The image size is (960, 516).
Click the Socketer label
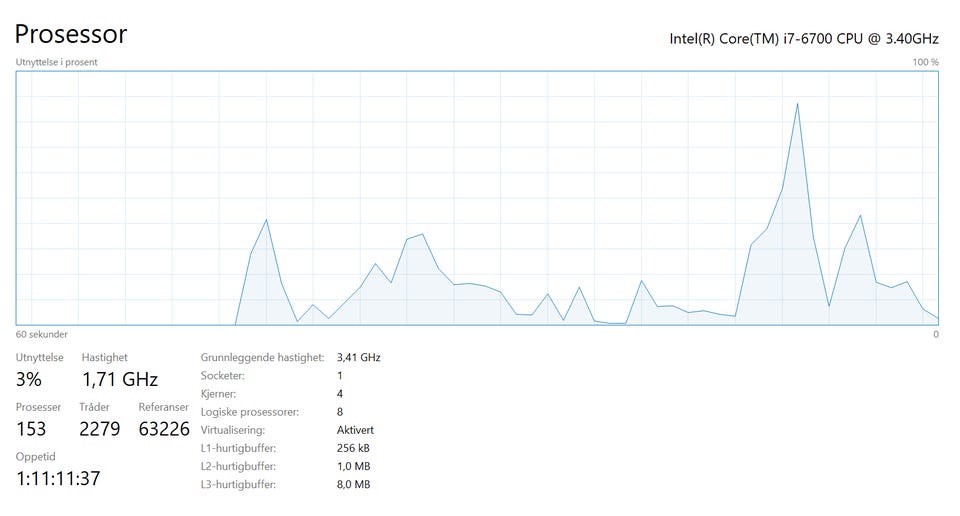tap(222, 376)
